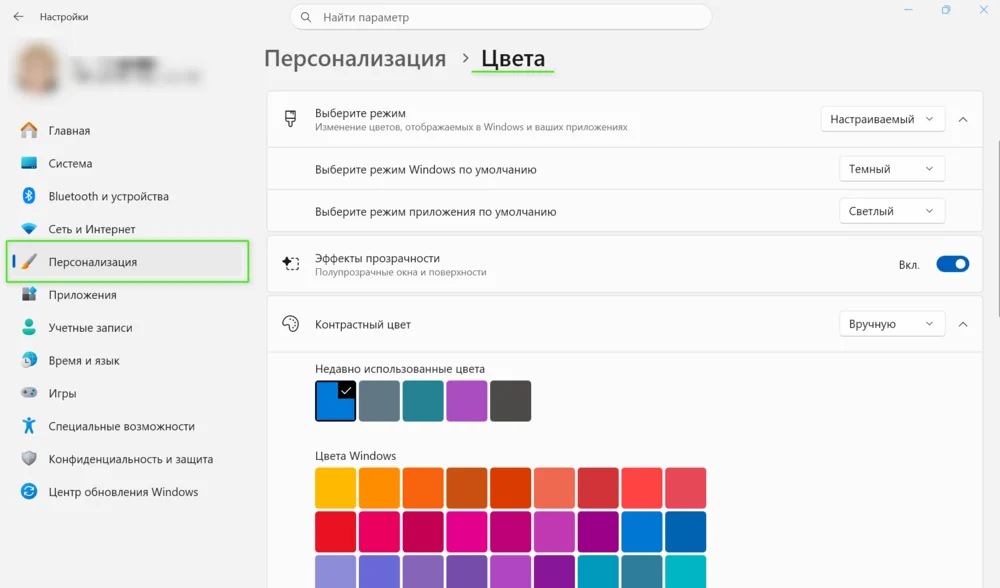Select the teal recent color swatch
The height and width of the screenshot is (588, 1000).
[423, 401]
